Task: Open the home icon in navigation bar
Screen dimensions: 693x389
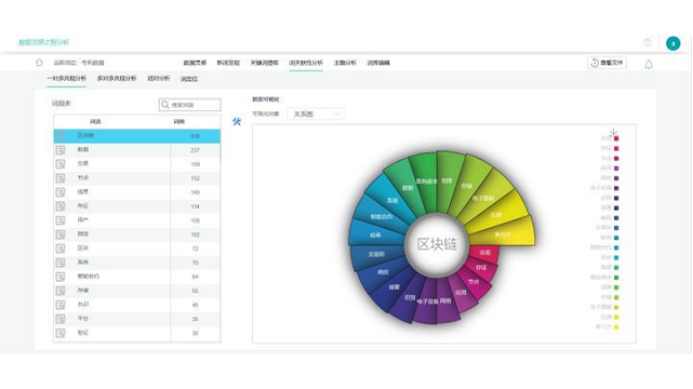Action: click(x=39, y=63)
